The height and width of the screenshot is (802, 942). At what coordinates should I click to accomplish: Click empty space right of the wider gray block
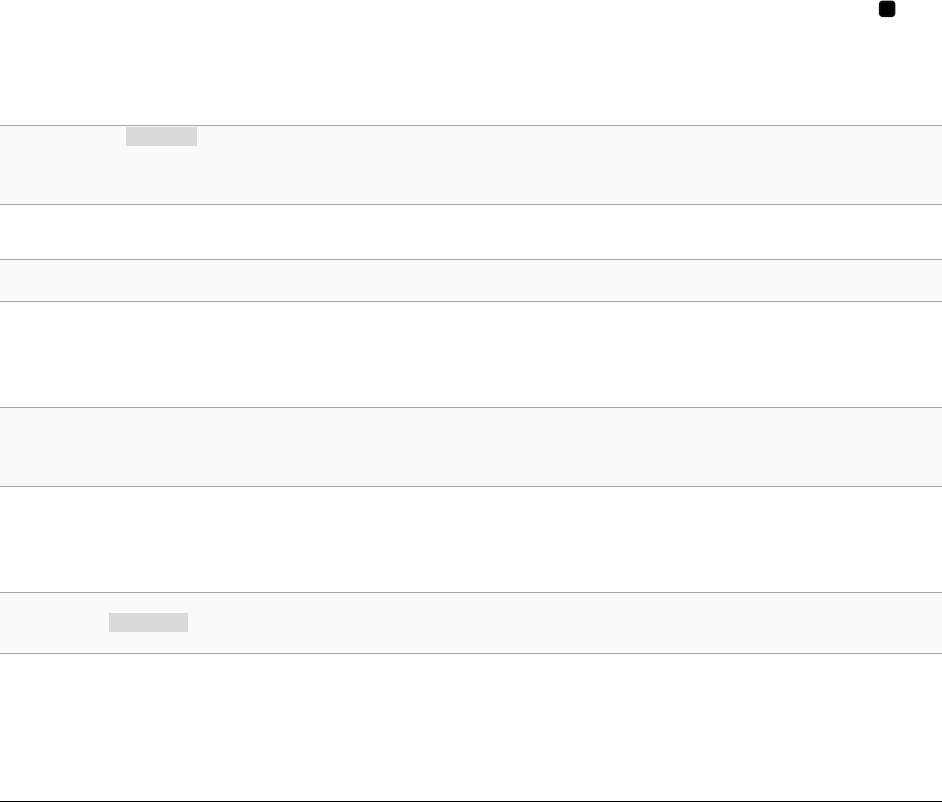click(565, 622)
